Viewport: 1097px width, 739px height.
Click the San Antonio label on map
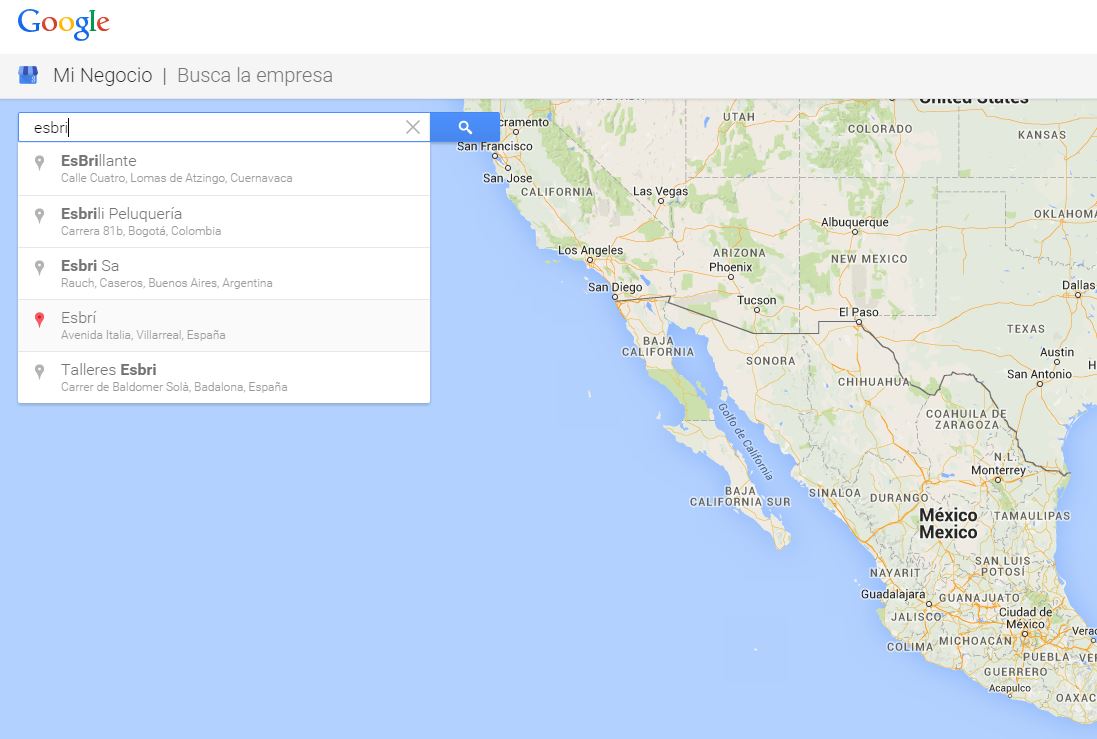[1039, 374]
